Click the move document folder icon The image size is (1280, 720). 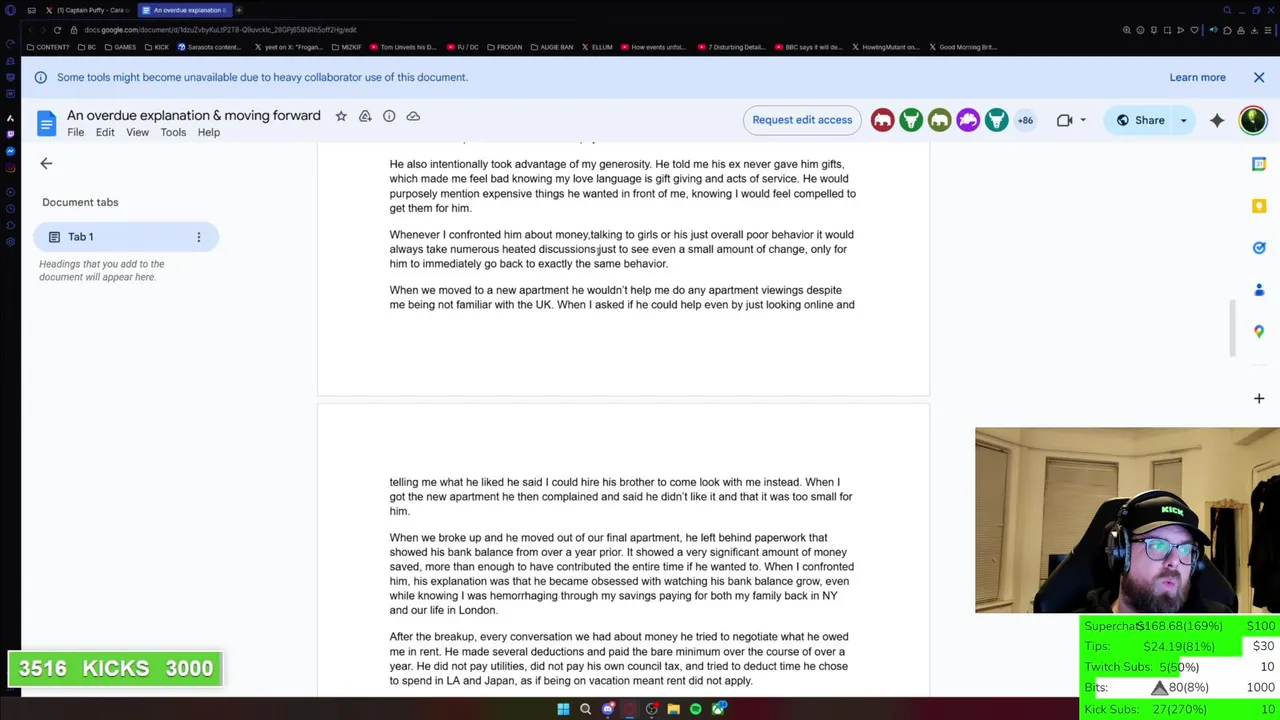365,116
